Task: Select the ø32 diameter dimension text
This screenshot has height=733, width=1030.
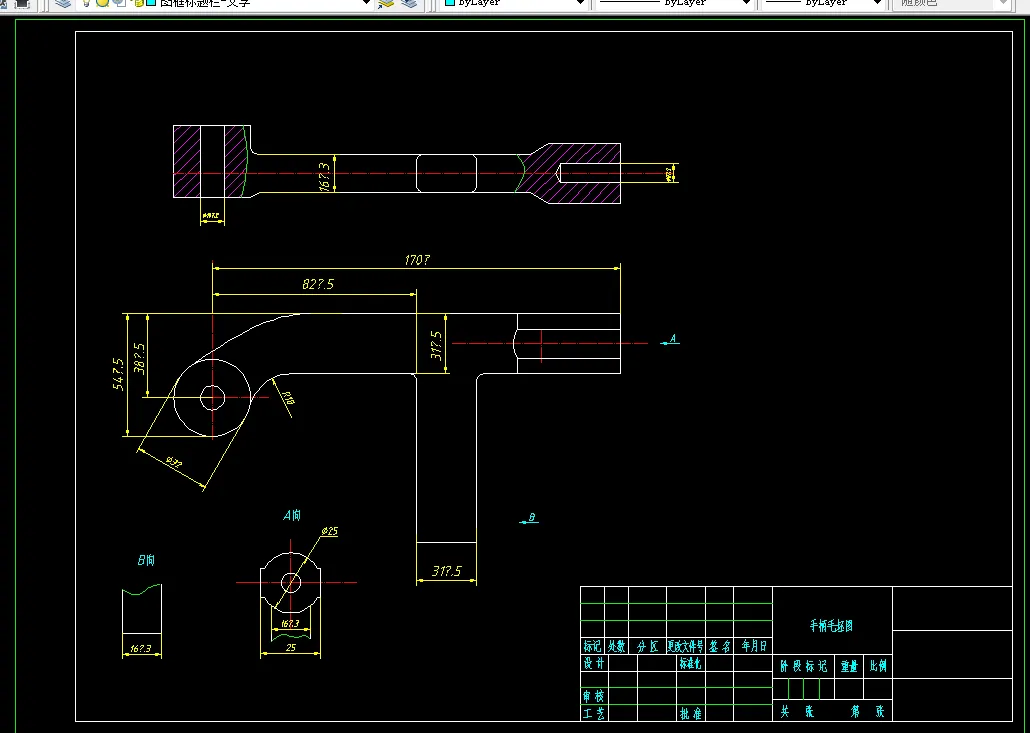Action: [x=173, y=462]
